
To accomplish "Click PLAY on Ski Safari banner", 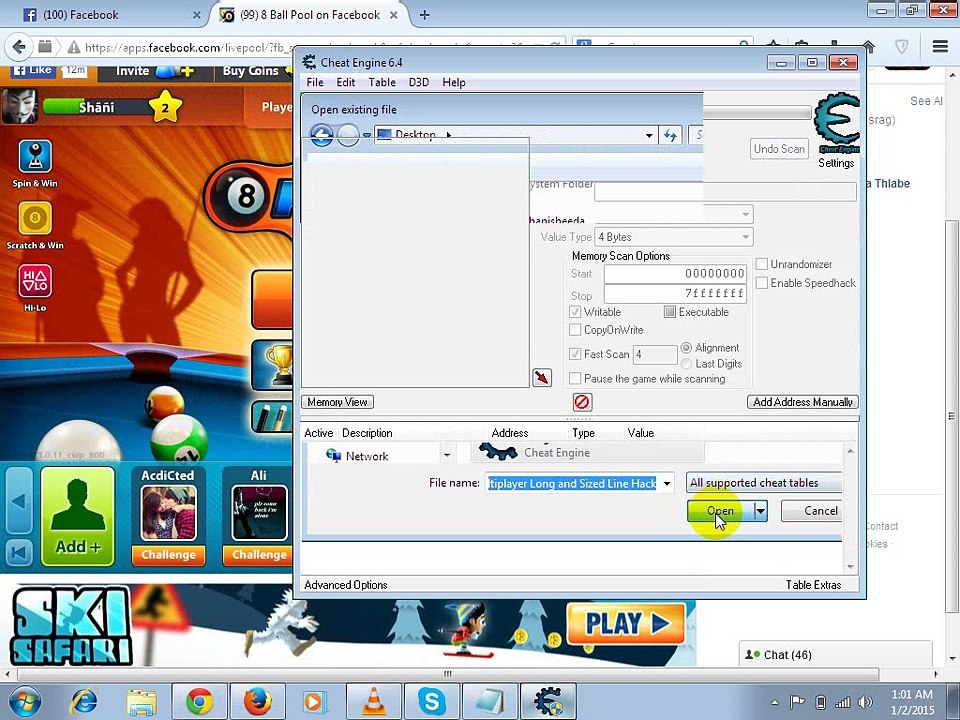I will pyautogui.click(x=626, y=623).
